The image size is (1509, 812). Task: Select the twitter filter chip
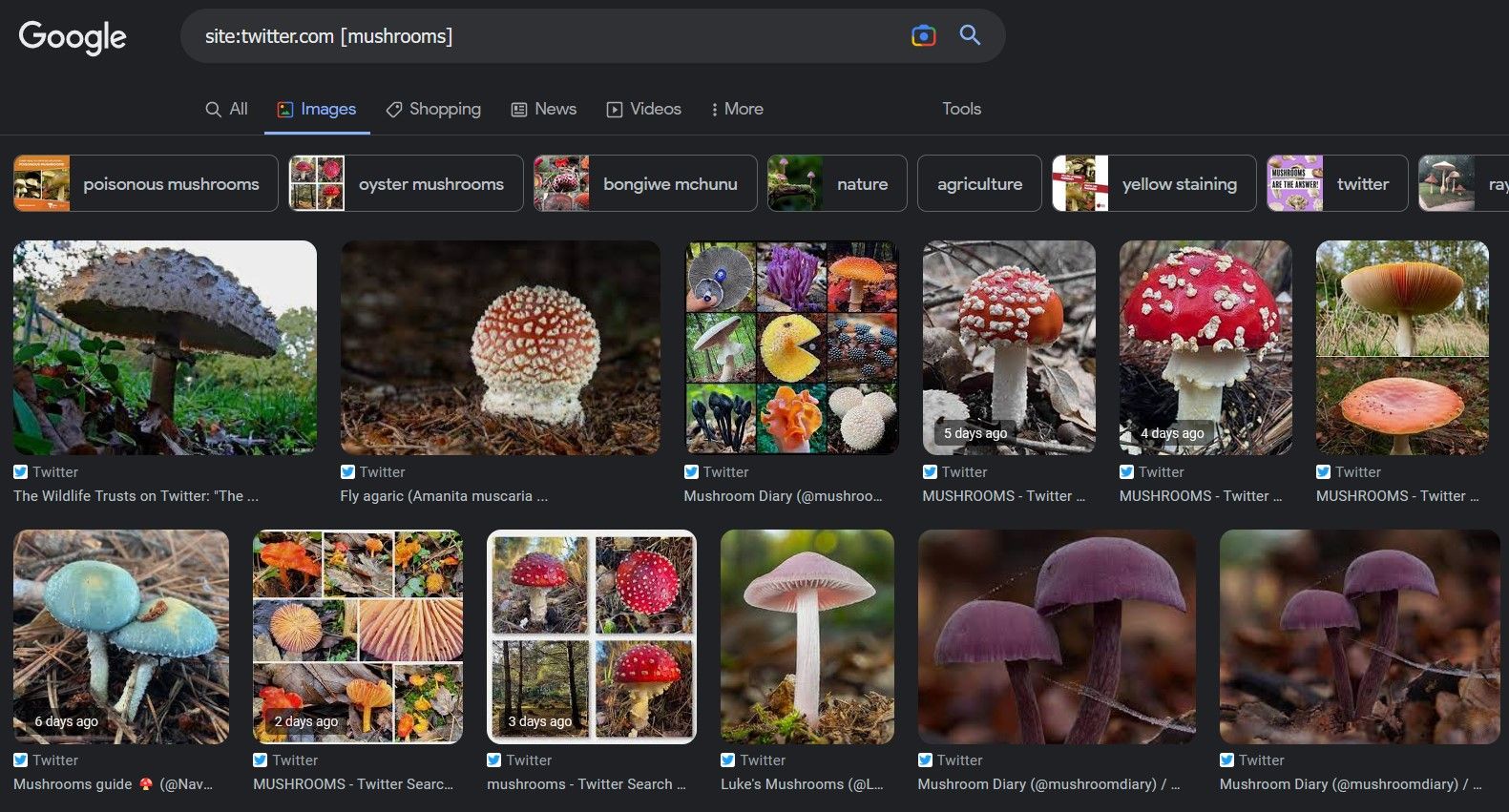1337,183
